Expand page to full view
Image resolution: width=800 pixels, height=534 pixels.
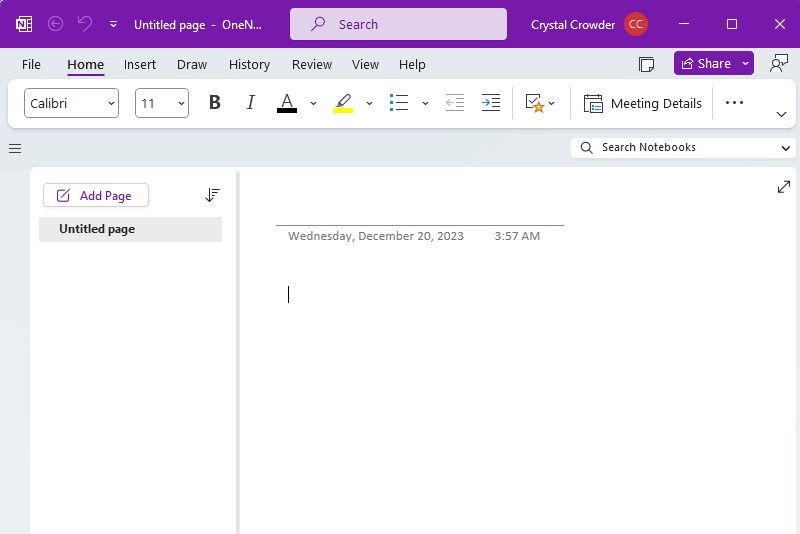784,187
